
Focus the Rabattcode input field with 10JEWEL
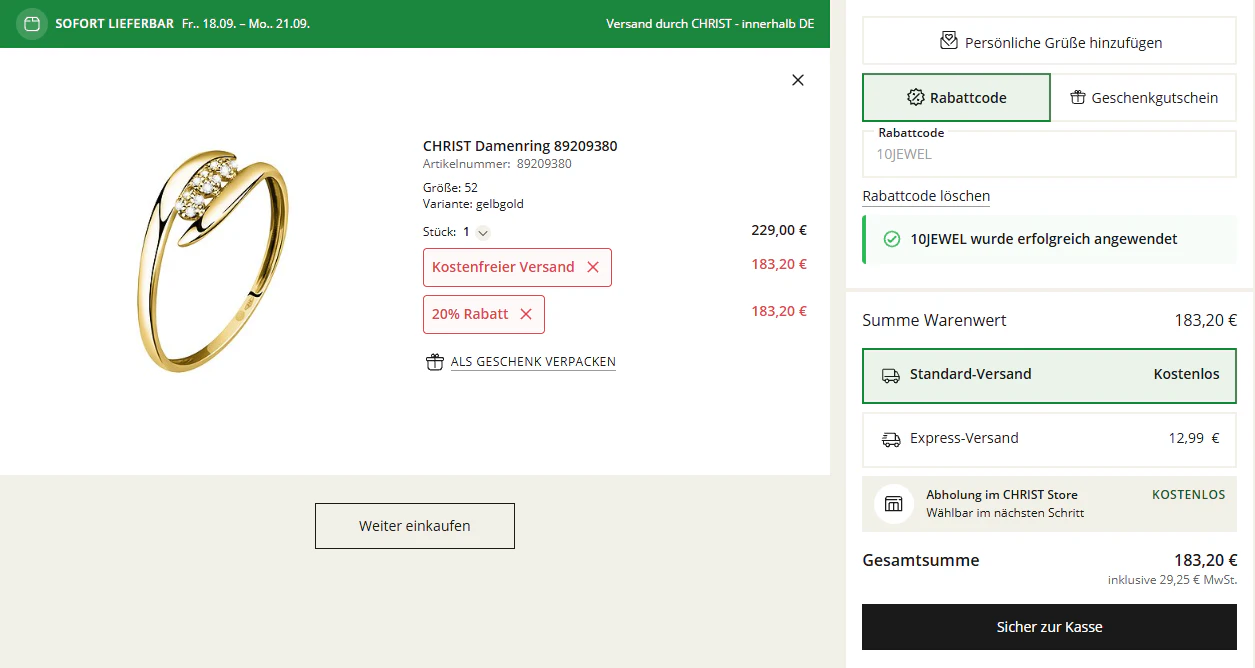pyautogui.click(x=1050, y=154)
